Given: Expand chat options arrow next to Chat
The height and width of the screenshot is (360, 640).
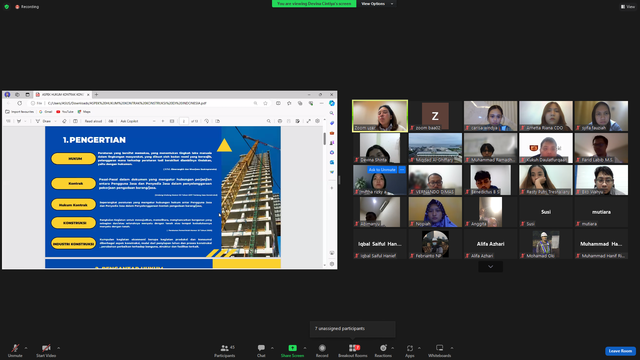Looking at the screenshot, I should pyautogui.click(x=272, y=348).
